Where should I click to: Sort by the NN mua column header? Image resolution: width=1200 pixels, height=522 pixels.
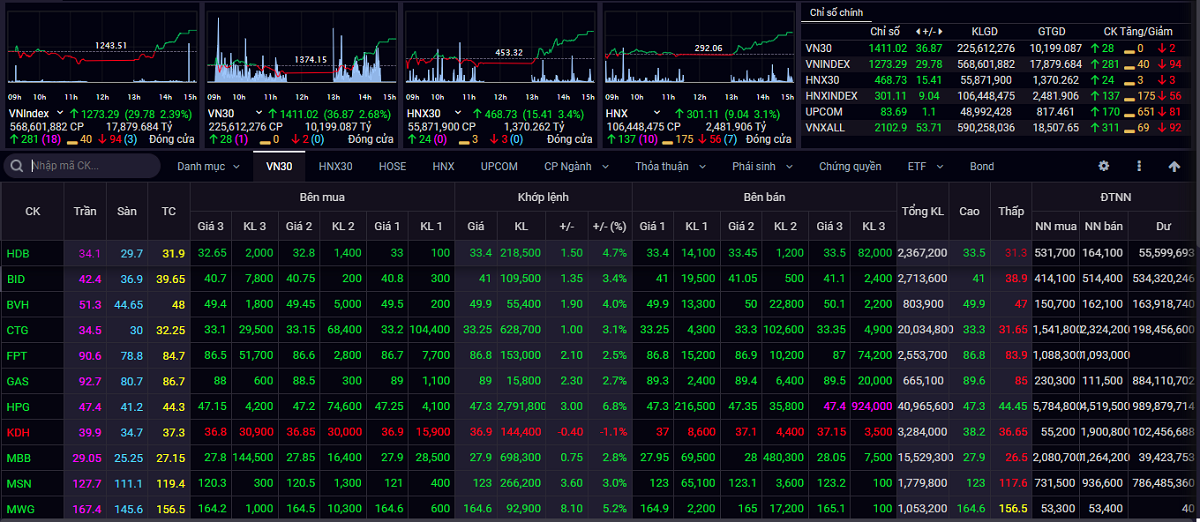point(1056,226)
